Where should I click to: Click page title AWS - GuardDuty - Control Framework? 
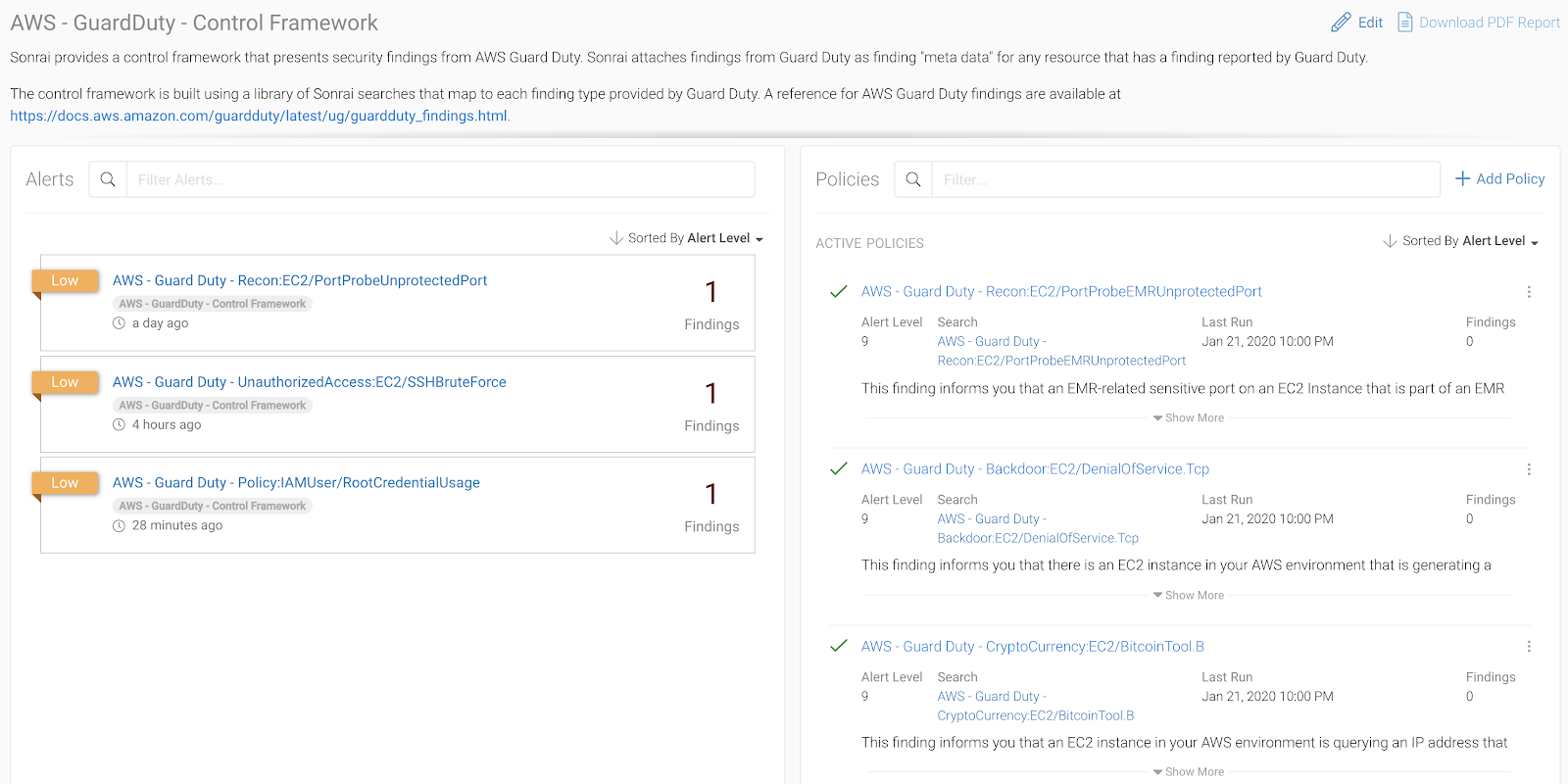[x=194, y=23]
